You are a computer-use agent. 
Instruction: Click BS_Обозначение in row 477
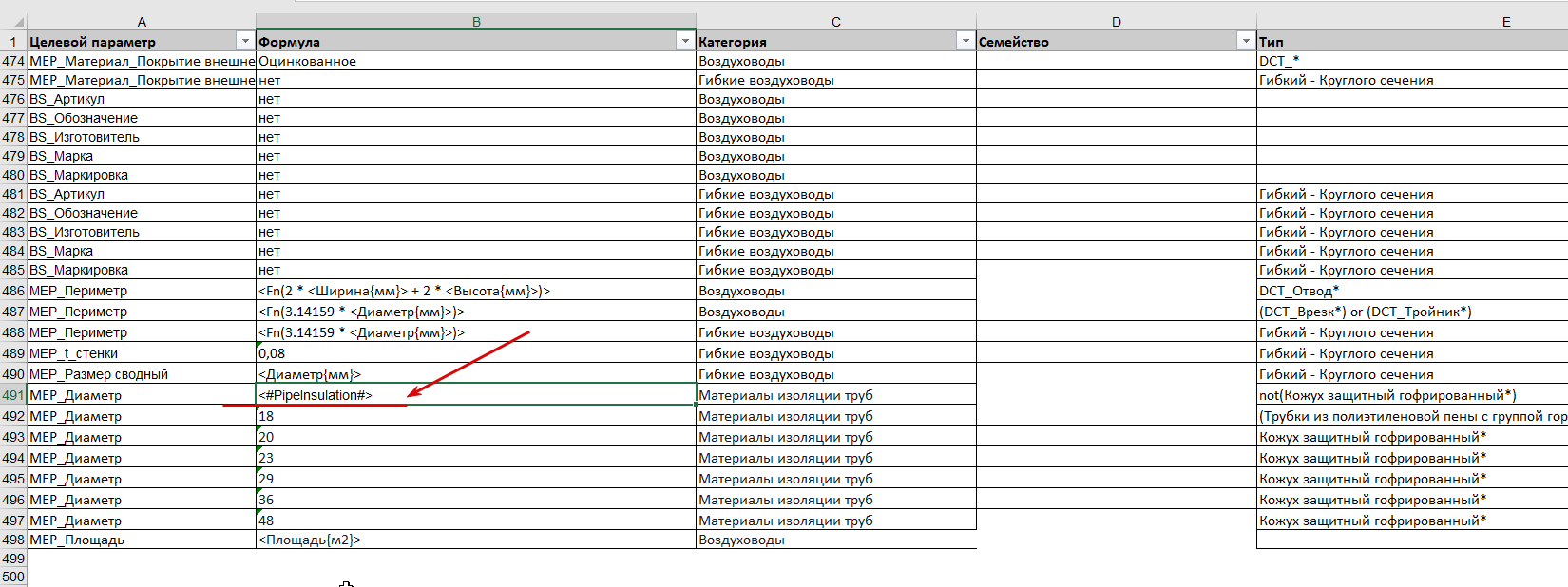tap(142, 118)
